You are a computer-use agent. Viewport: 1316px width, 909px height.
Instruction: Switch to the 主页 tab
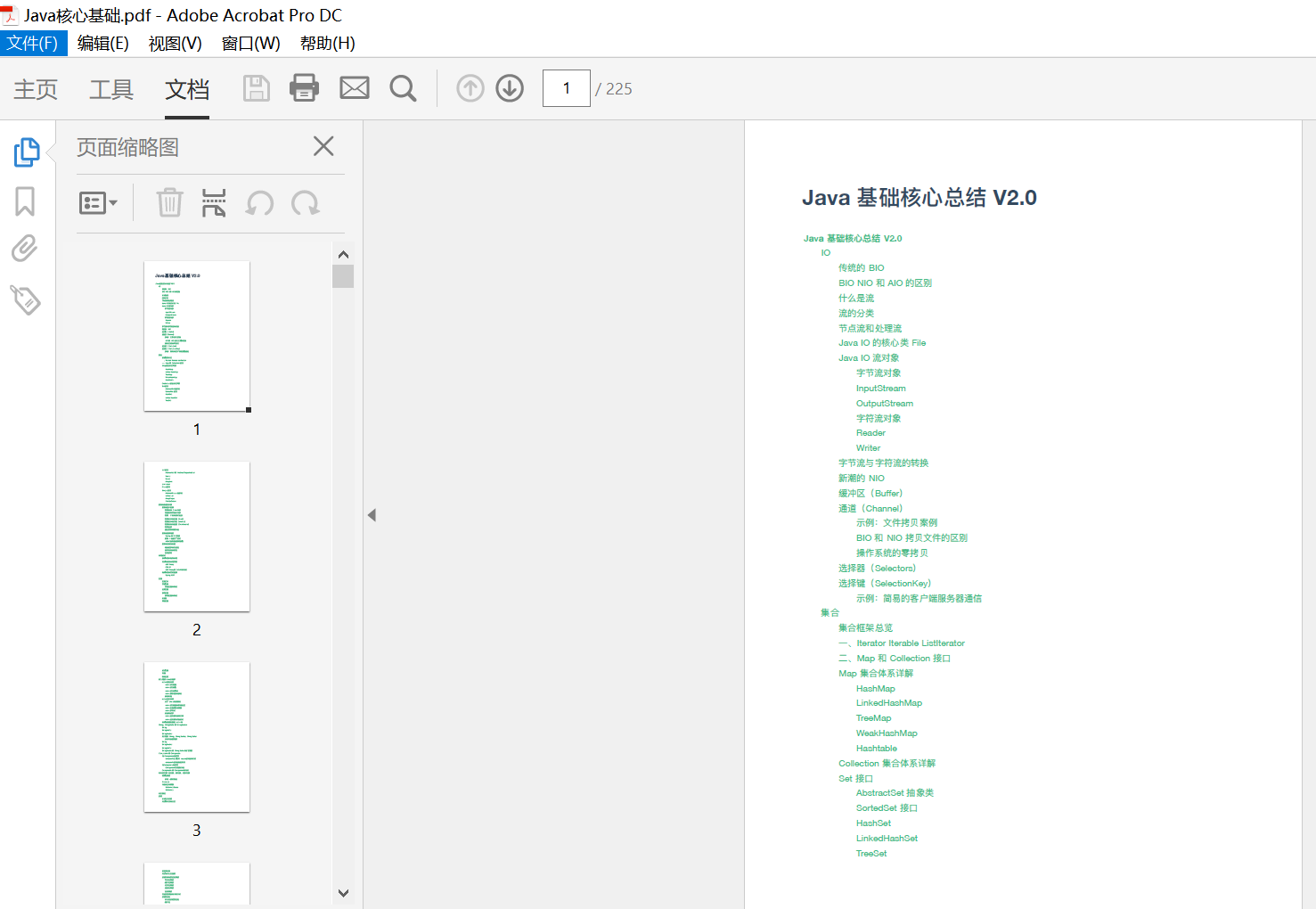(36, 89)
